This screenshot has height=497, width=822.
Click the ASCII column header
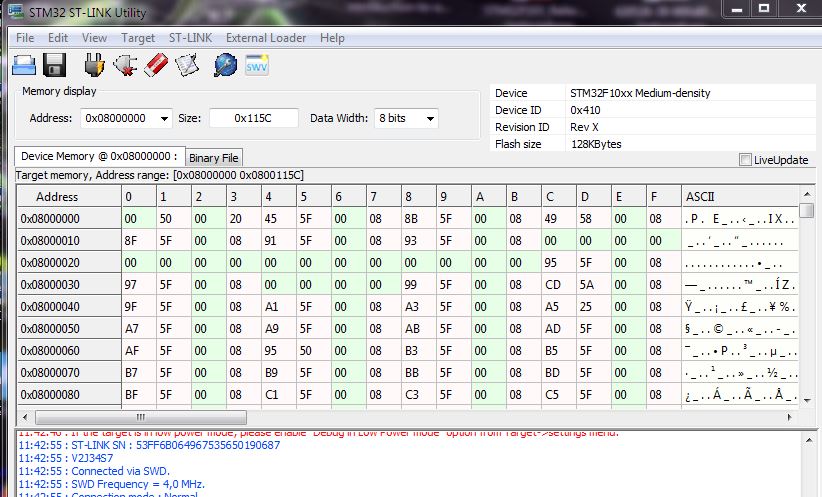tap(740, 197)
